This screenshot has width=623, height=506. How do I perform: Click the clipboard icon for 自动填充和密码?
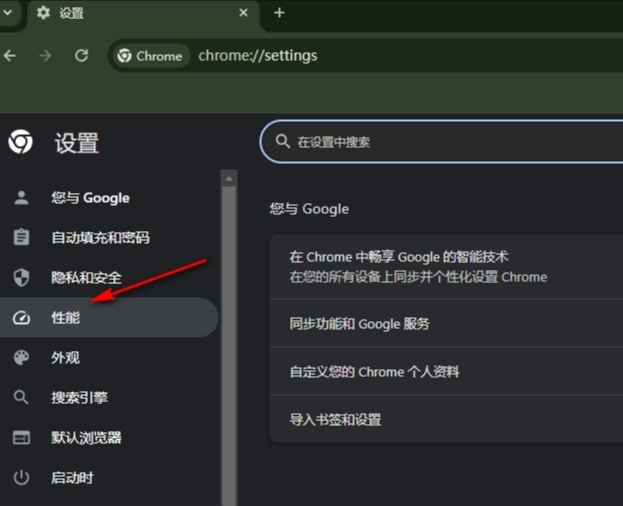(x=21, y=238)
